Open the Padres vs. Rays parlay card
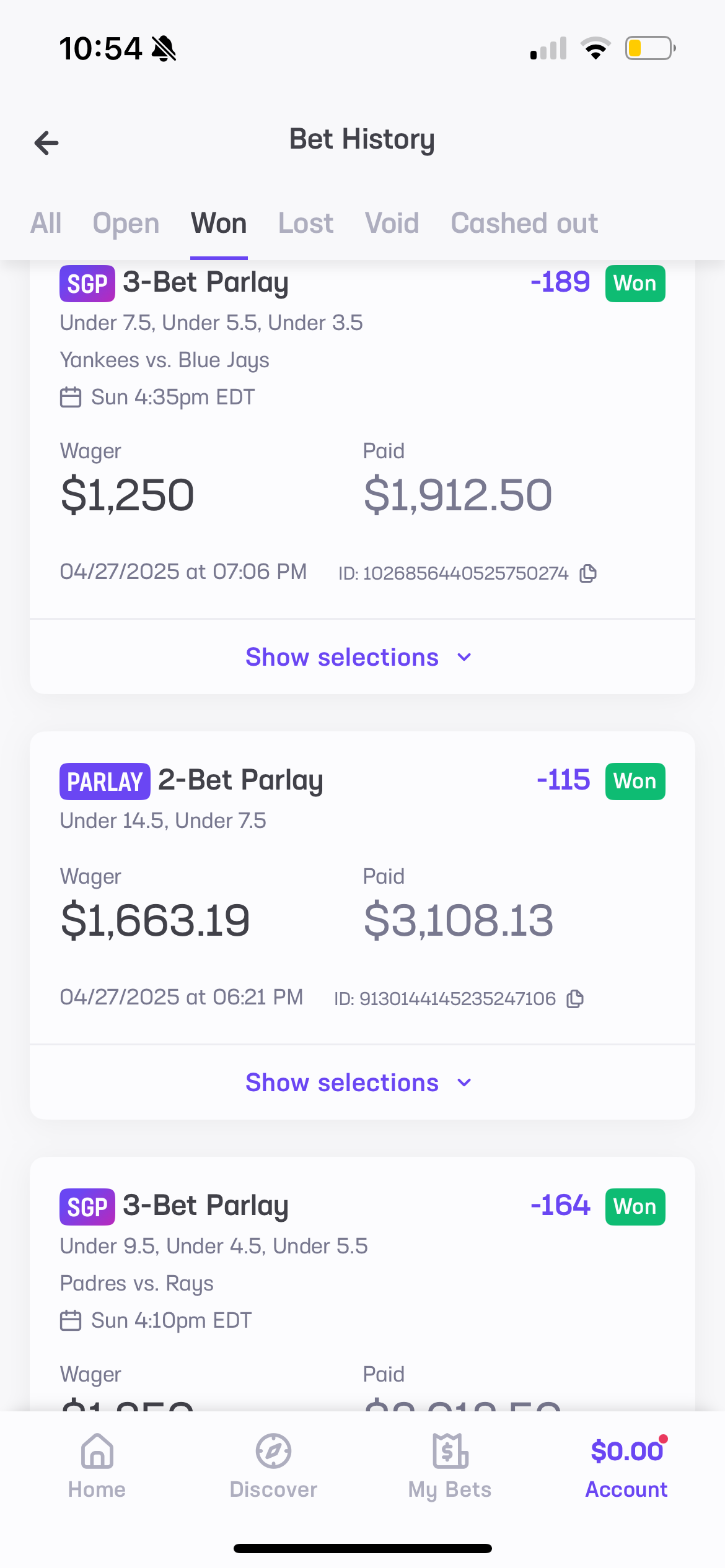The width and height of the screenshot is (725, 1568). tap(362, 1283)
